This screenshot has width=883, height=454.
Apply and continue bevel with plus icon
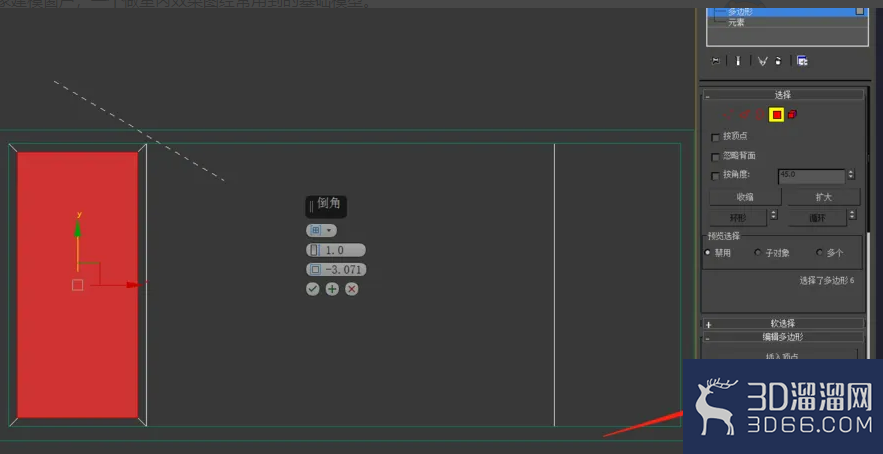click(x=332, y=289)
